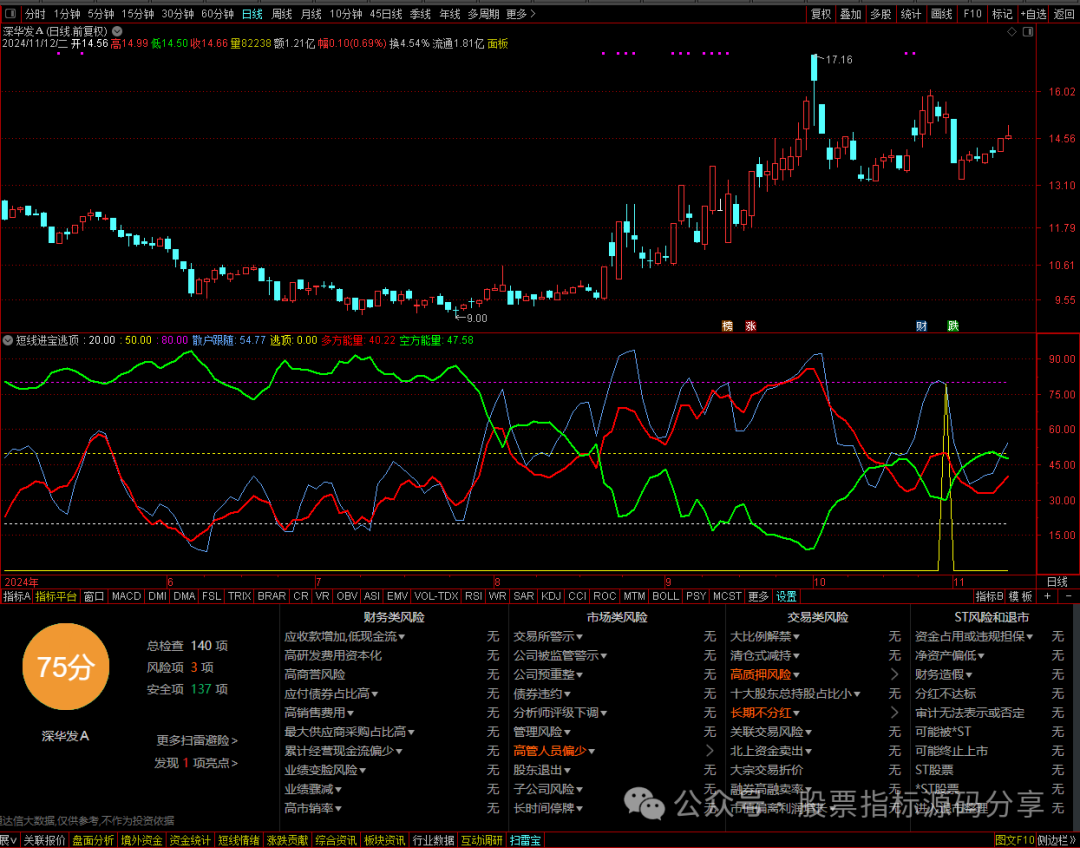Click the panel toggle icon beside the diamond icon
Image resolution: width=1080 pixels, height=848 pixels.
point(1028,32)
